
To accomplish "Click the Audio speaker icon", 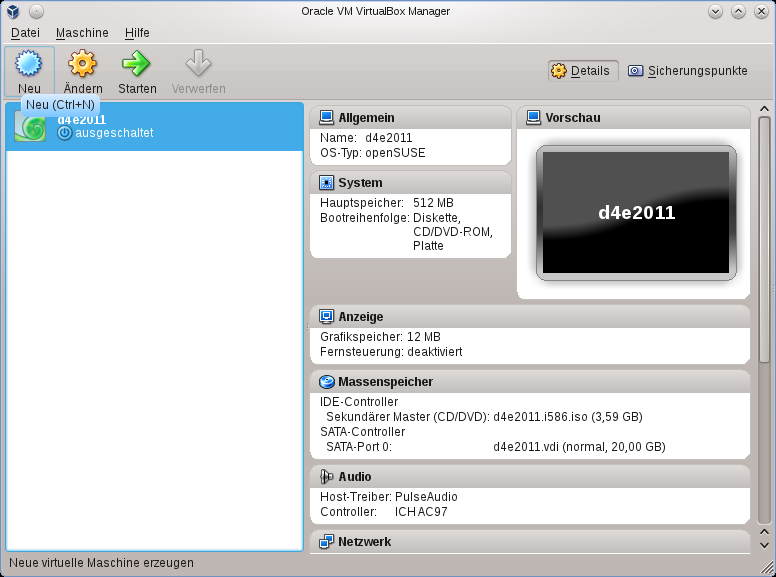I will point(326,477).
